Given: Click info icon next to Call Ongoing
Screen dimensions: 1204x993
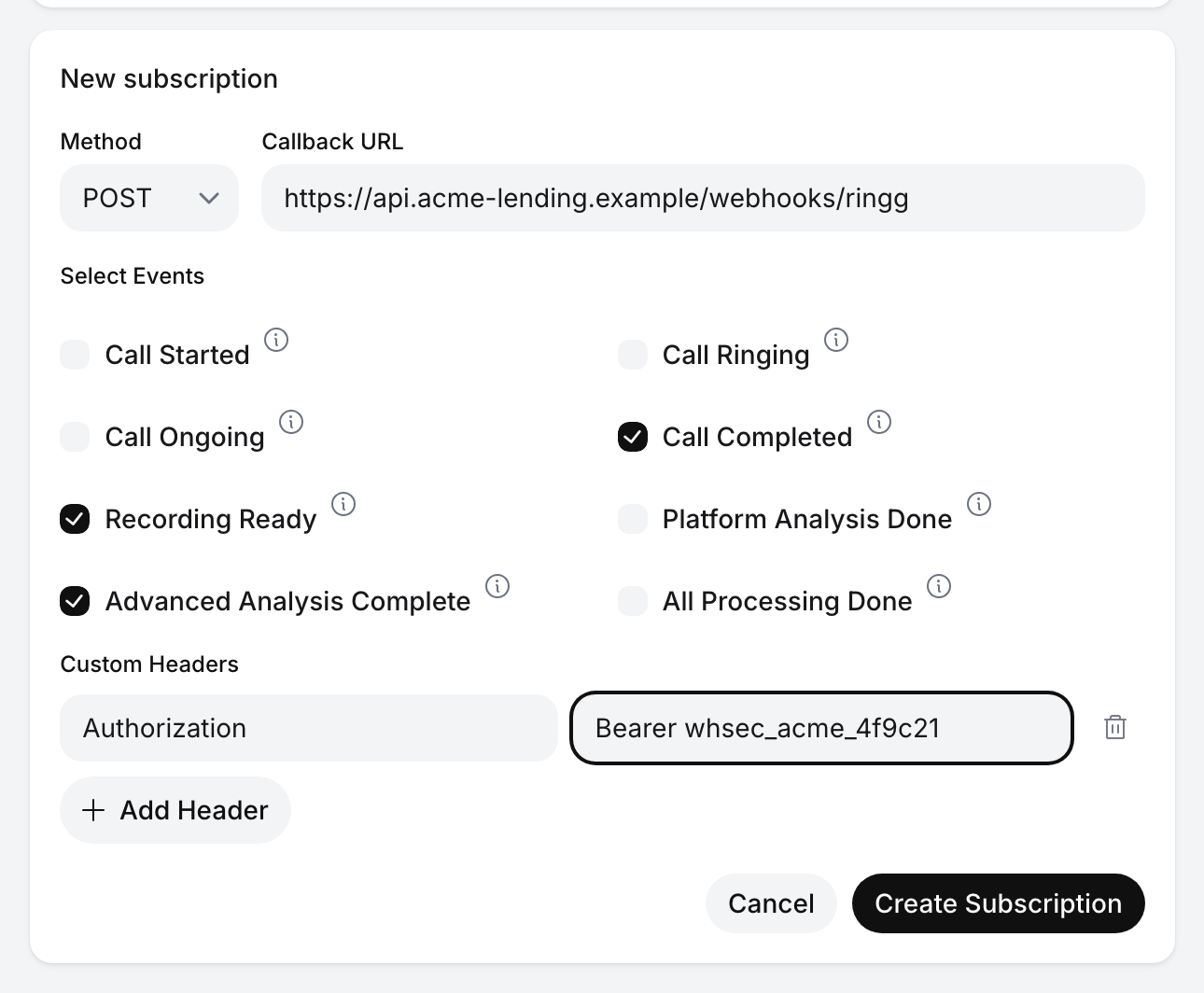Looking at the screenshot, I should pyautogui.click(x=291, y=422).
